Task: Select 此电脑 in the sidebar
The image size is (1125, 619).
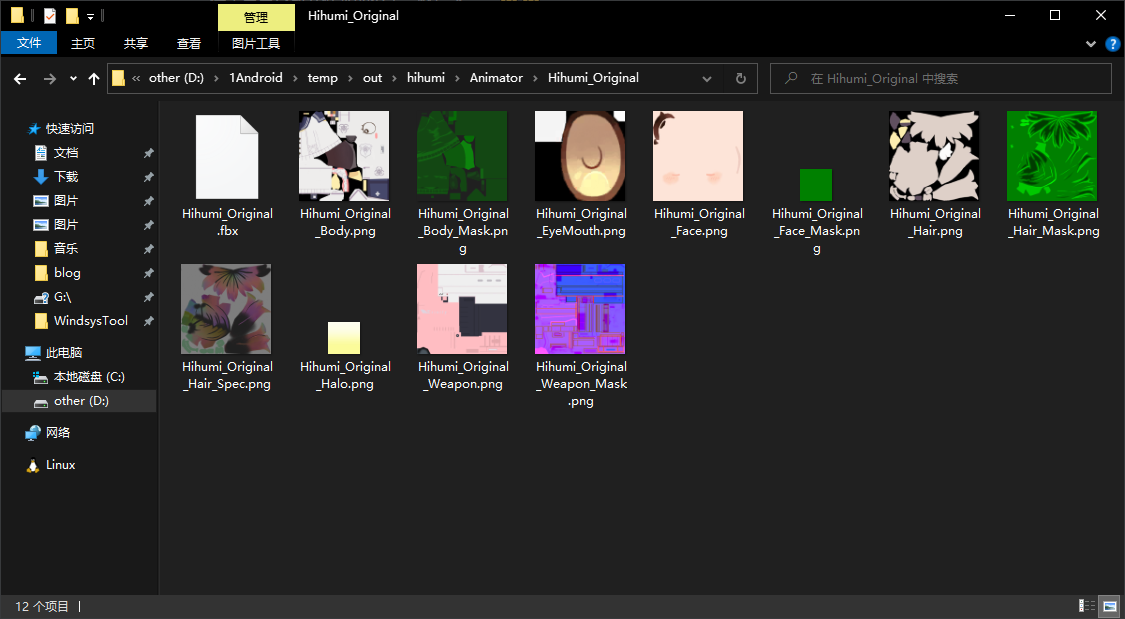Action: (x=64, y=353)
